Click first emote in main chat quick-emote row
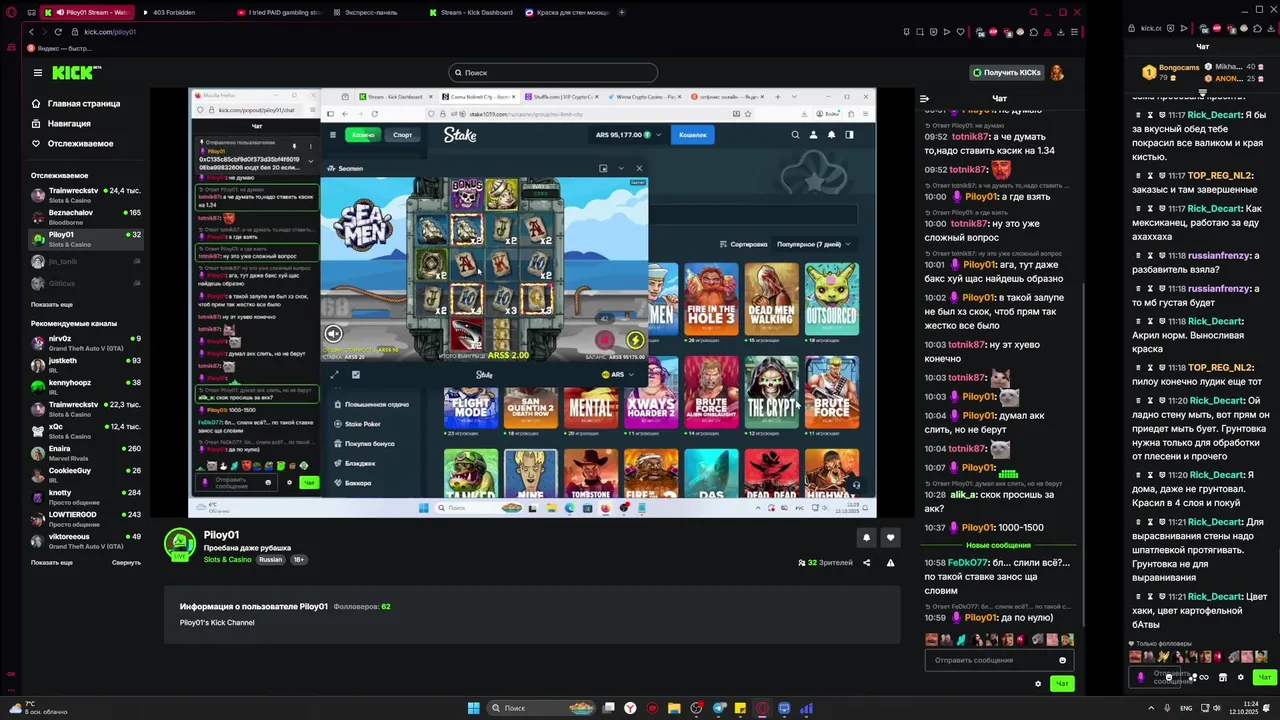The image size is (1280, 720). pos(932,639)
